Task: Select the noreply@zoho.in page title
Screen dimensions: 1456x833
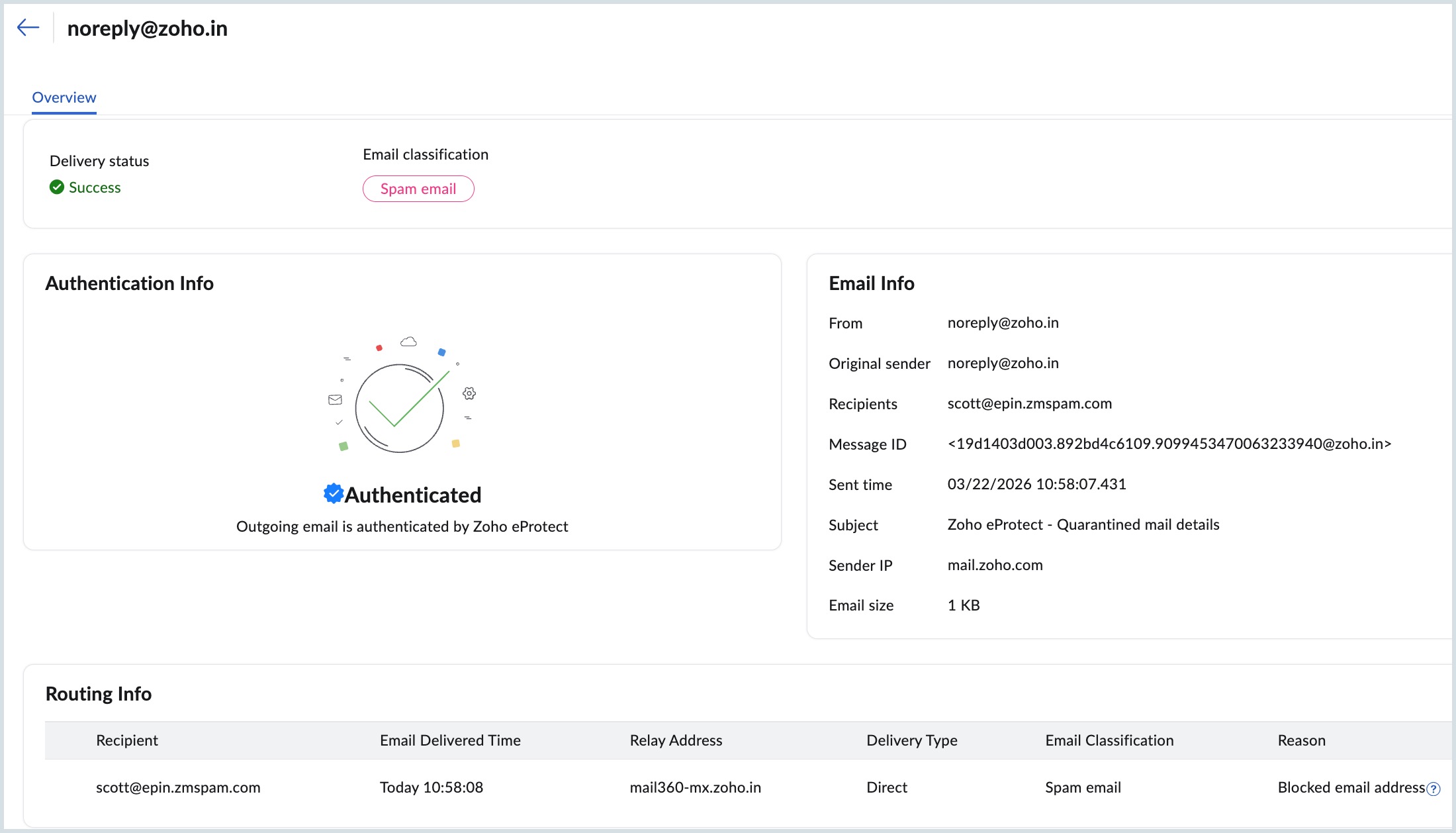Action: point(148,28)
